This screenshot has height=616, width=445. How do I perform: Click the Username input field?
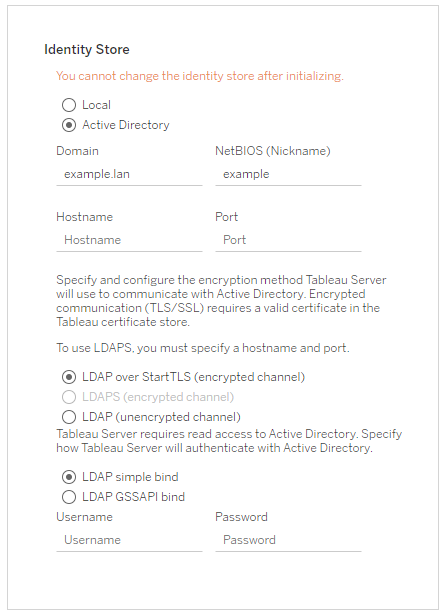129,540
